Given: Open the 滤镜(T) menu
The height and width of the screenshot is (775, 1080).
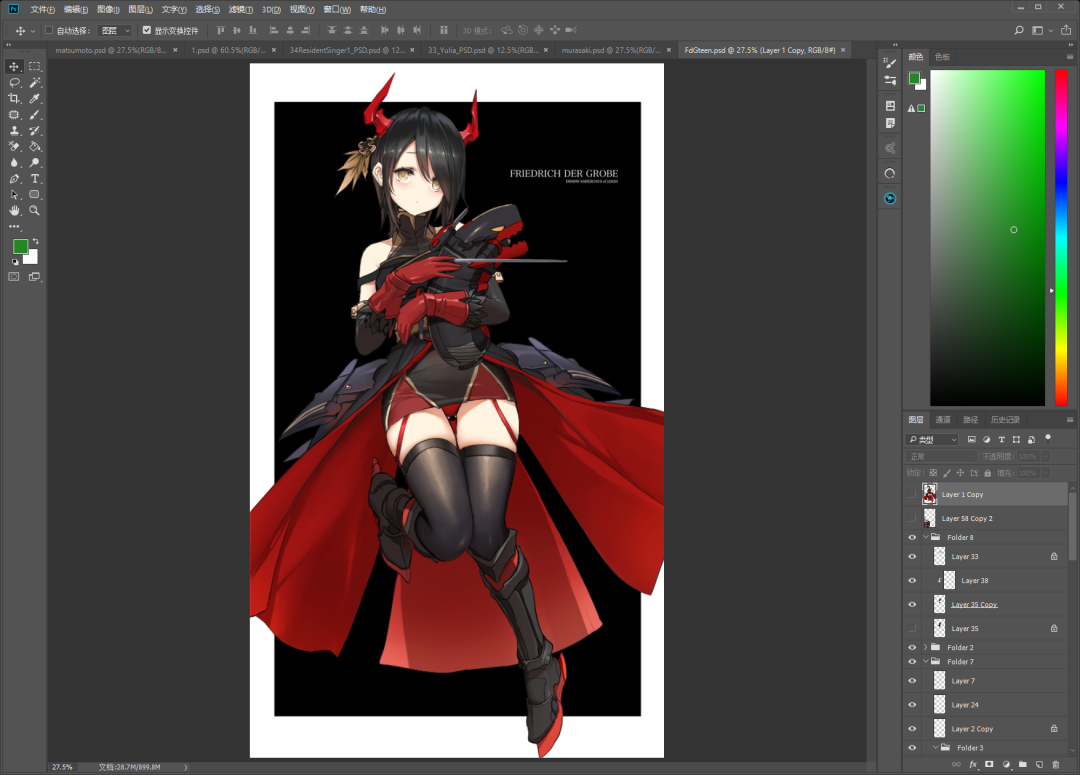Looking at the screenshot, I should coord(240,10).
